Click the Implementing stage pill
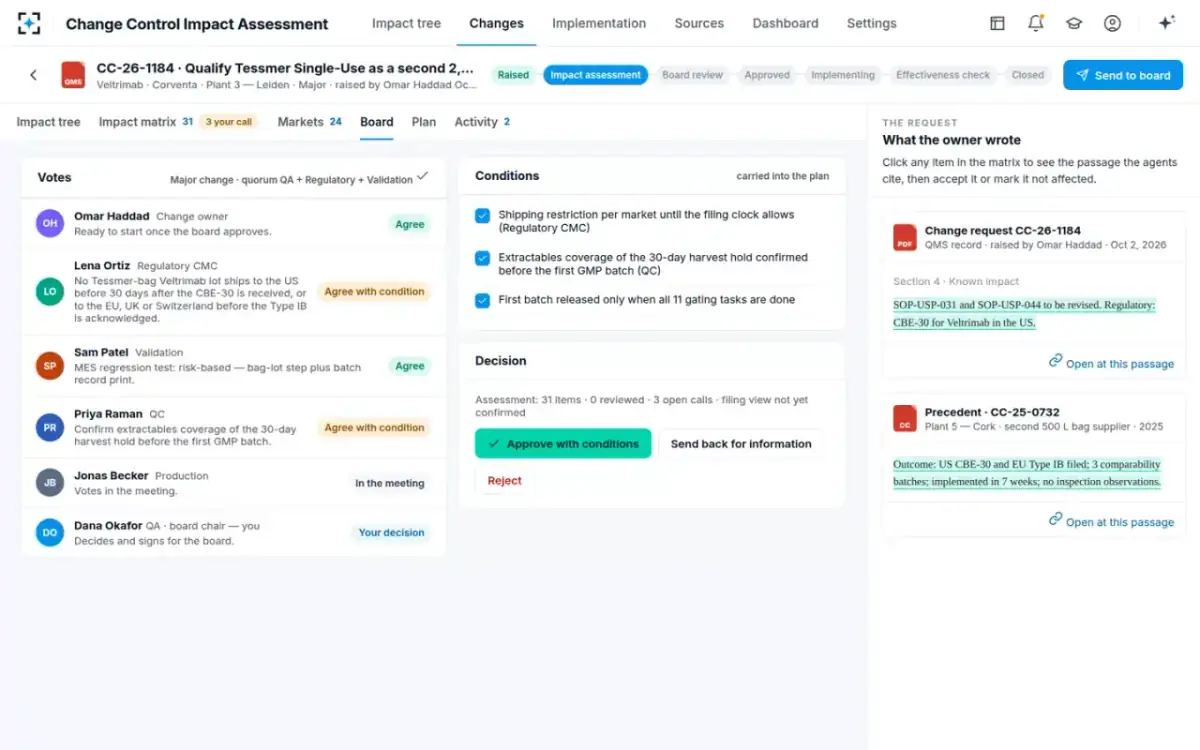The image size is (1200, 750). (x=843, y=75)
